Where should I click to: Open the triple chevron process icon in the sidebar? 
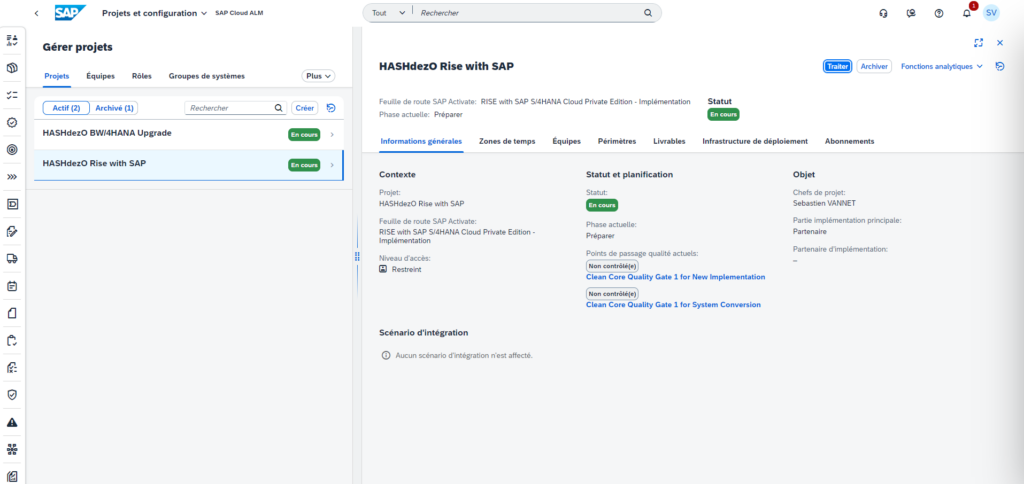tap(12, 177)
